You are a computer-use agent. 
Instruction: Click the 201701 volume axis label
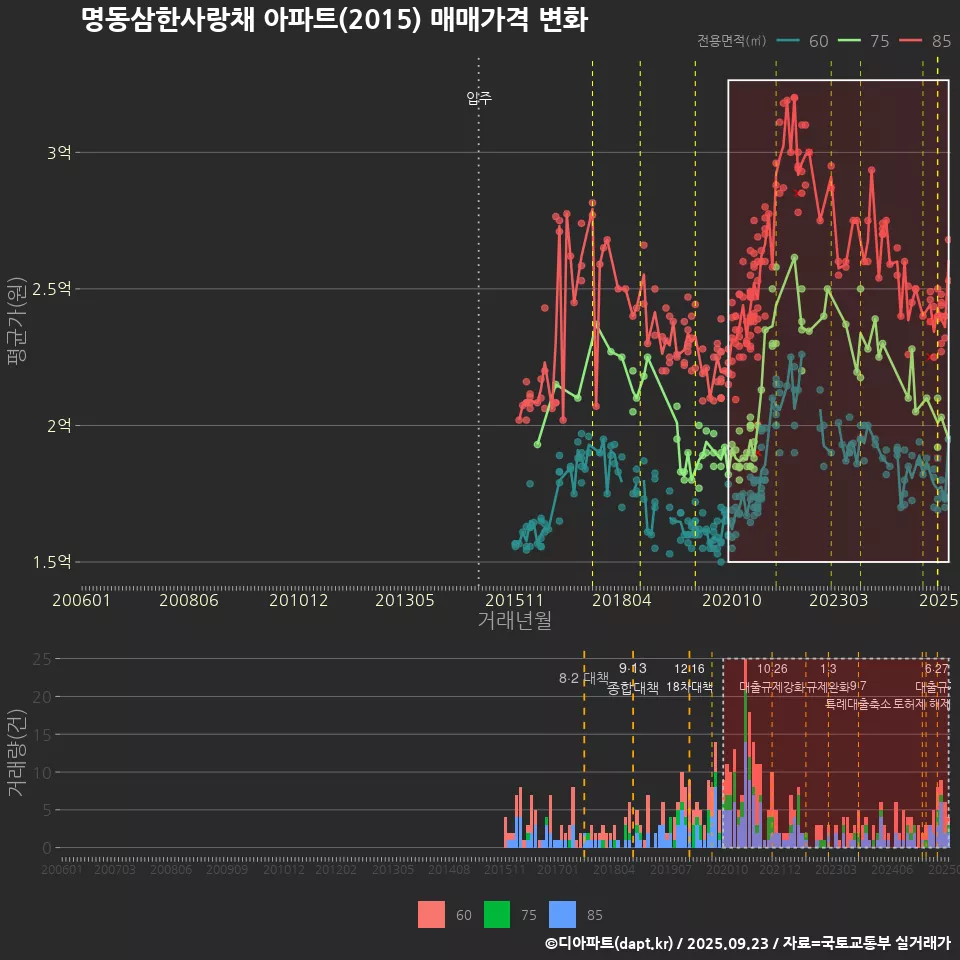pyautogui.click(x=558, y=869)
